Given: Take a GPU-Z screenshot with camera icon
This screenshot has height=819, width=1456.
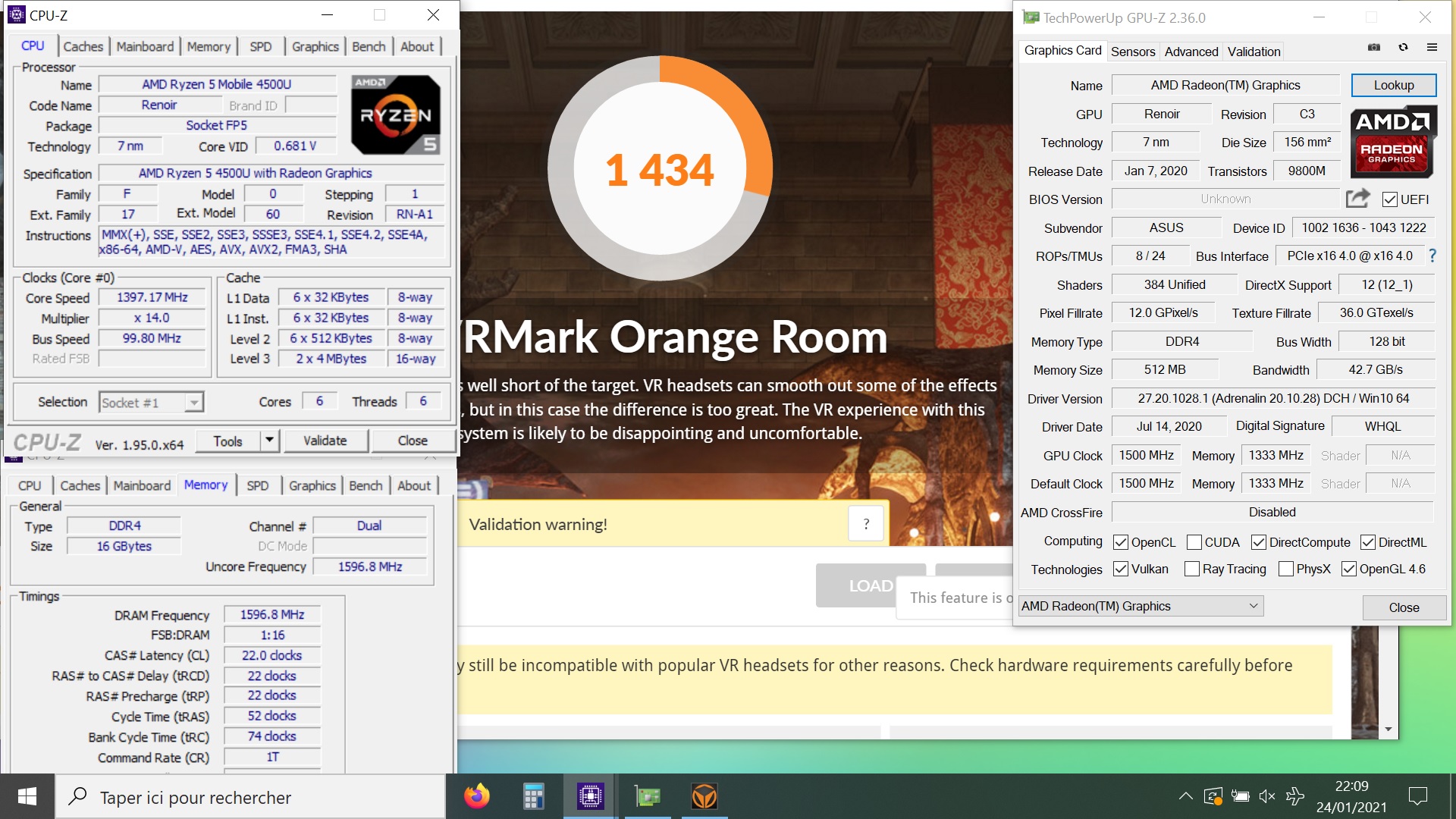Looking at the screenshot, I should pos(1373,47).
